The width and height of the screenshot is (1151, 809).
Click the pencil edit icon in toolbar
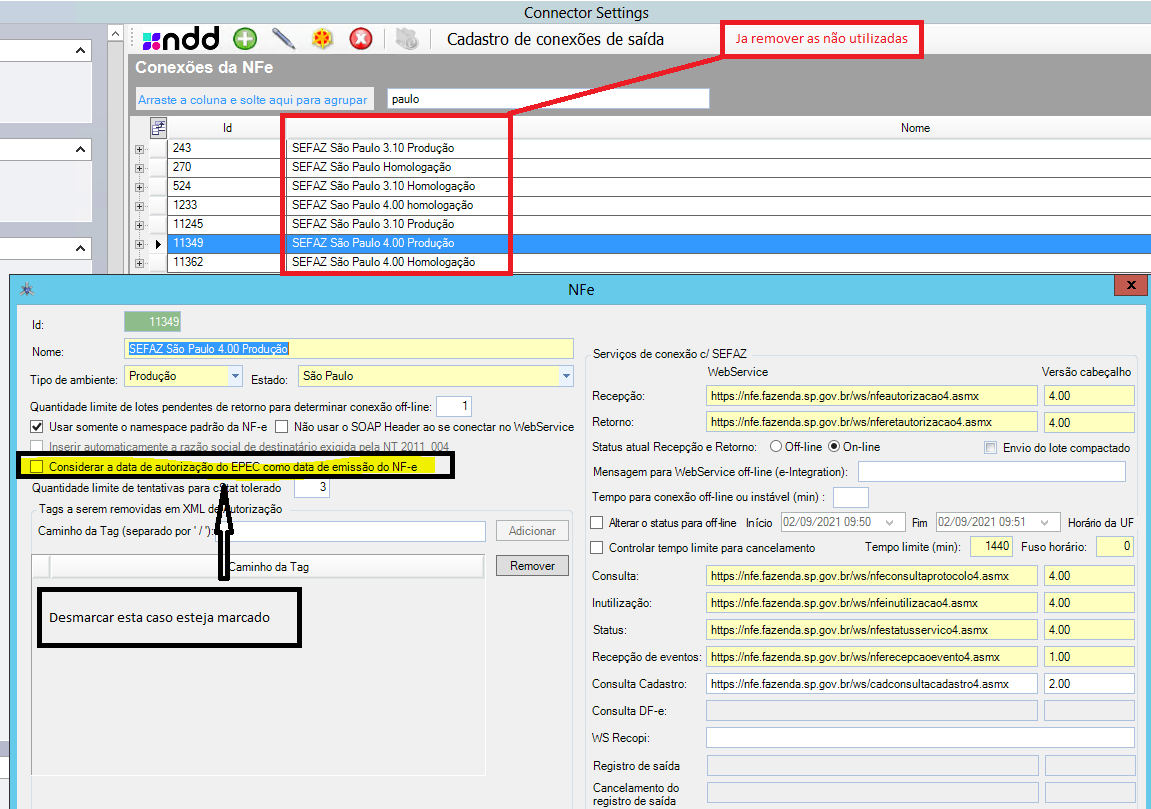point(283,39)
